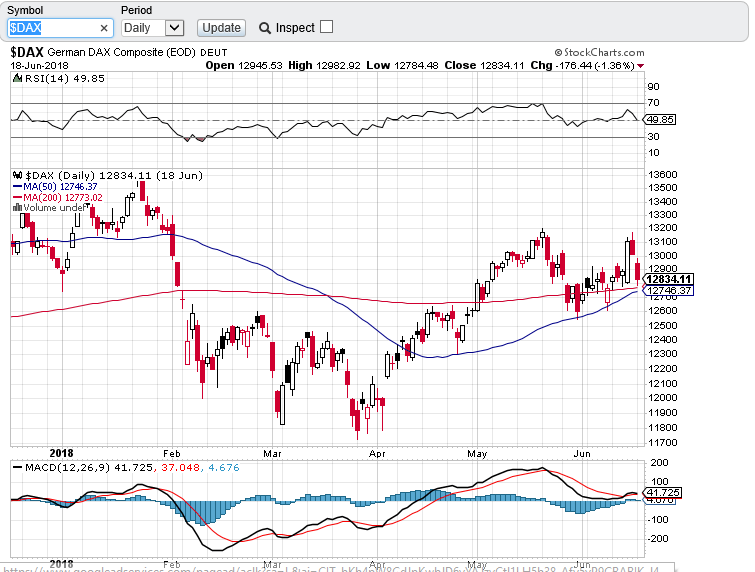The image size is (755, 572).
Task: Click the MA(200) 12773.02 legend label
Action: (x=63, y=197)
